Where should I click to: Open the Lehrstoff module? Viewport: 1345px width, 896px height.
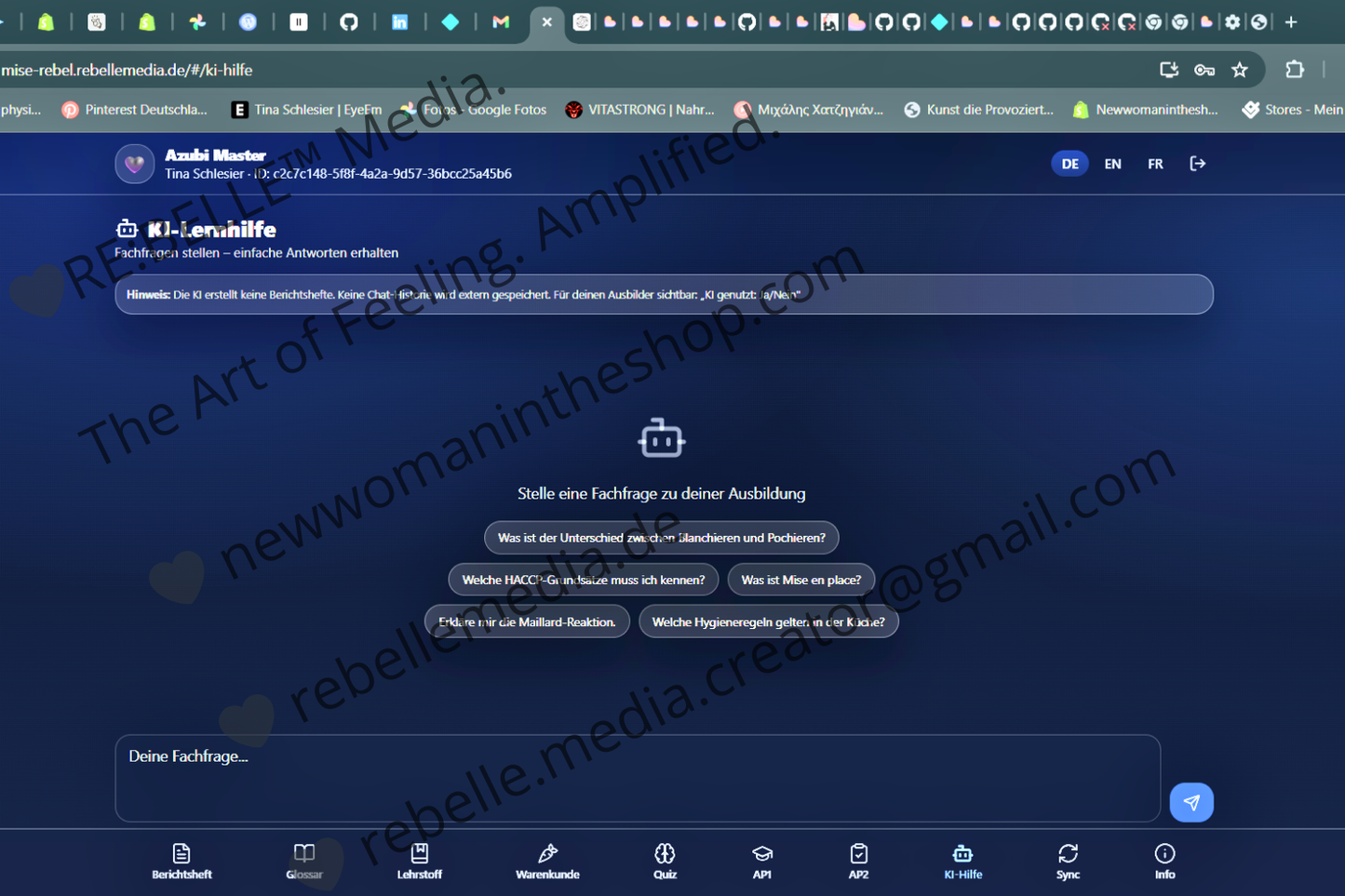click(x=419, y=861)
